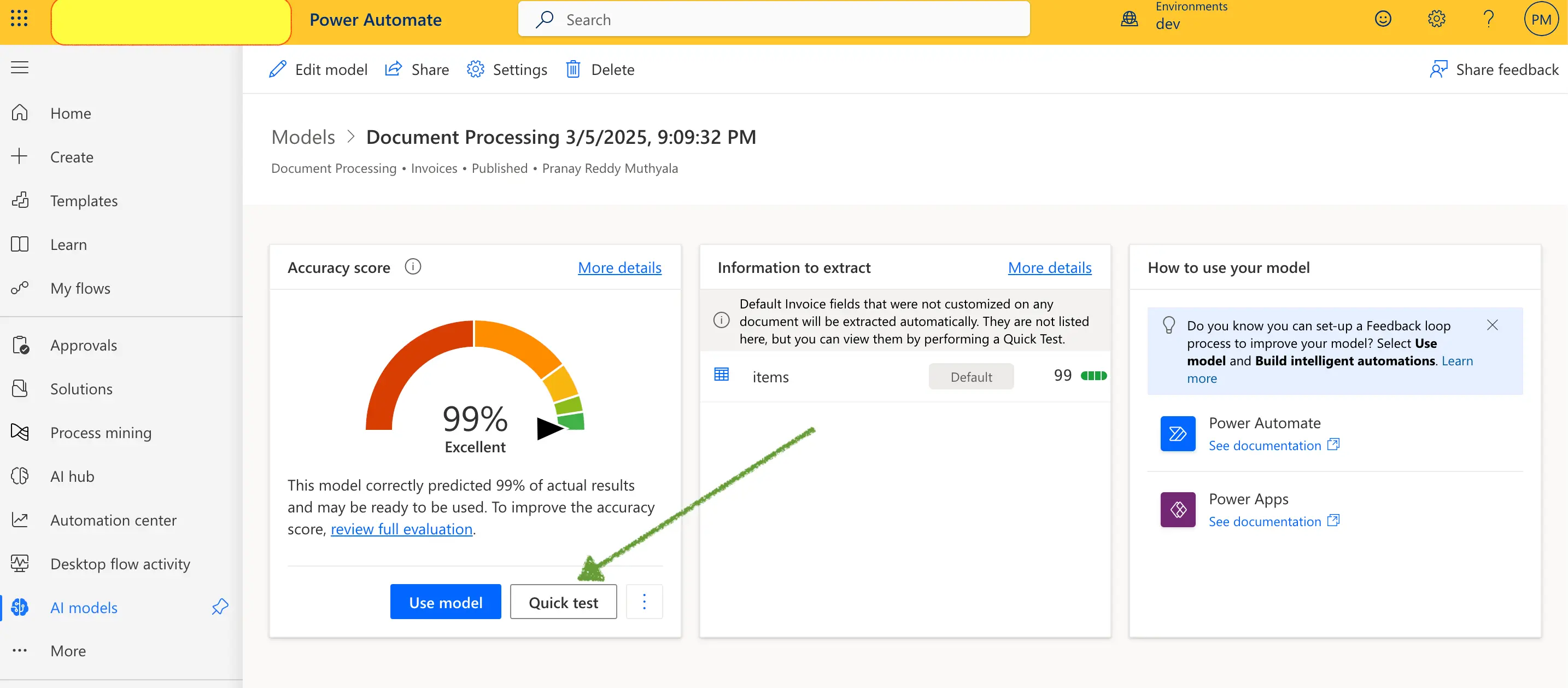Click the model Settings gear icon
Viewport: 1568px width, 688px height.
click(x=476, y=69)
